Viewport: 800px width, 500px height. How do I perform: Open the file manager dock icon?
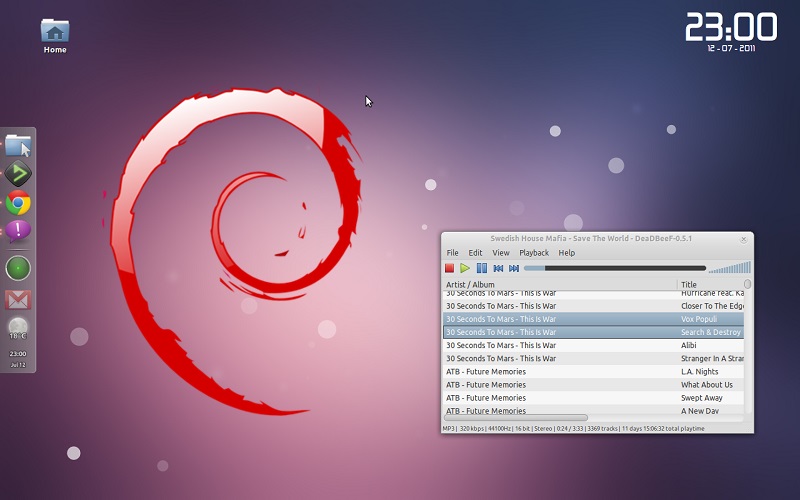(x=18, y=145)
